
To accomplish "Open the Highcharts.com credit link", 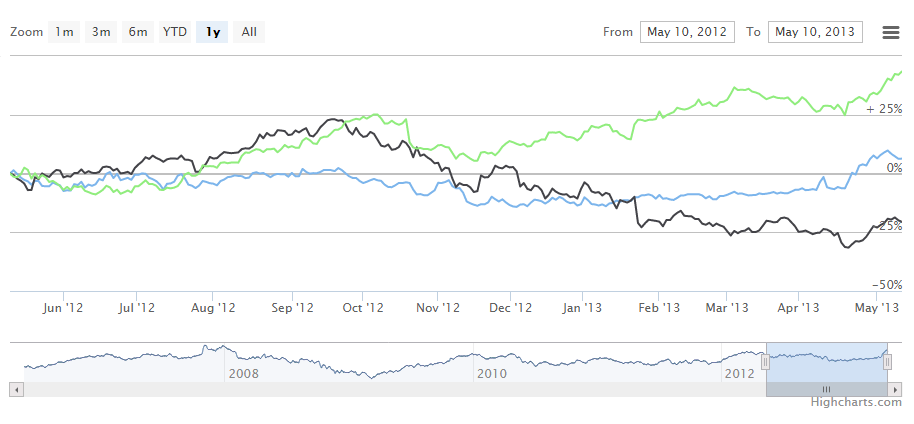I will (x=856, y=402).
